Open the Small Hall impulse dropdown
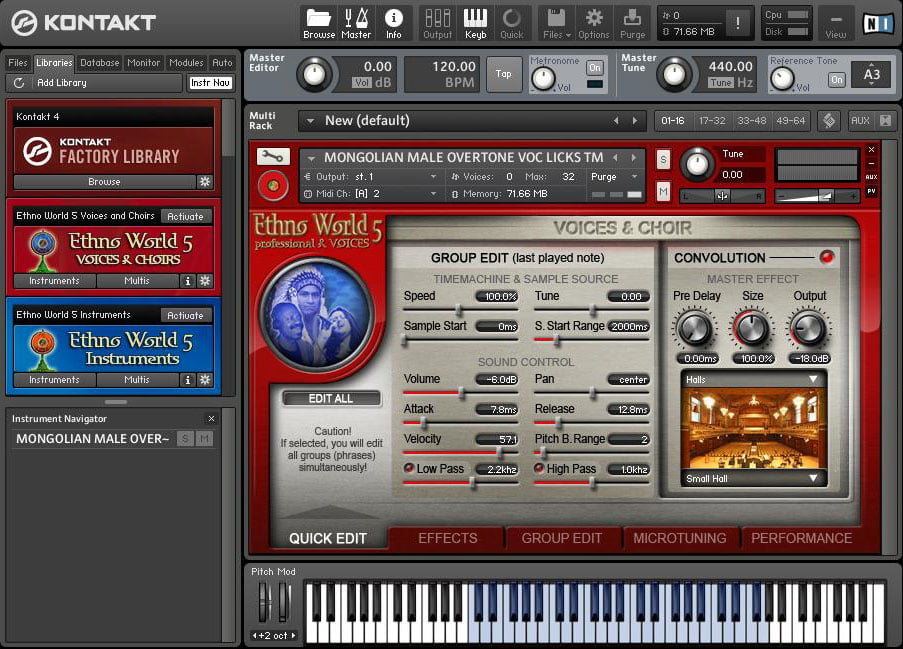The width and height of the screenshot is (903, 649). coord(752,478)
